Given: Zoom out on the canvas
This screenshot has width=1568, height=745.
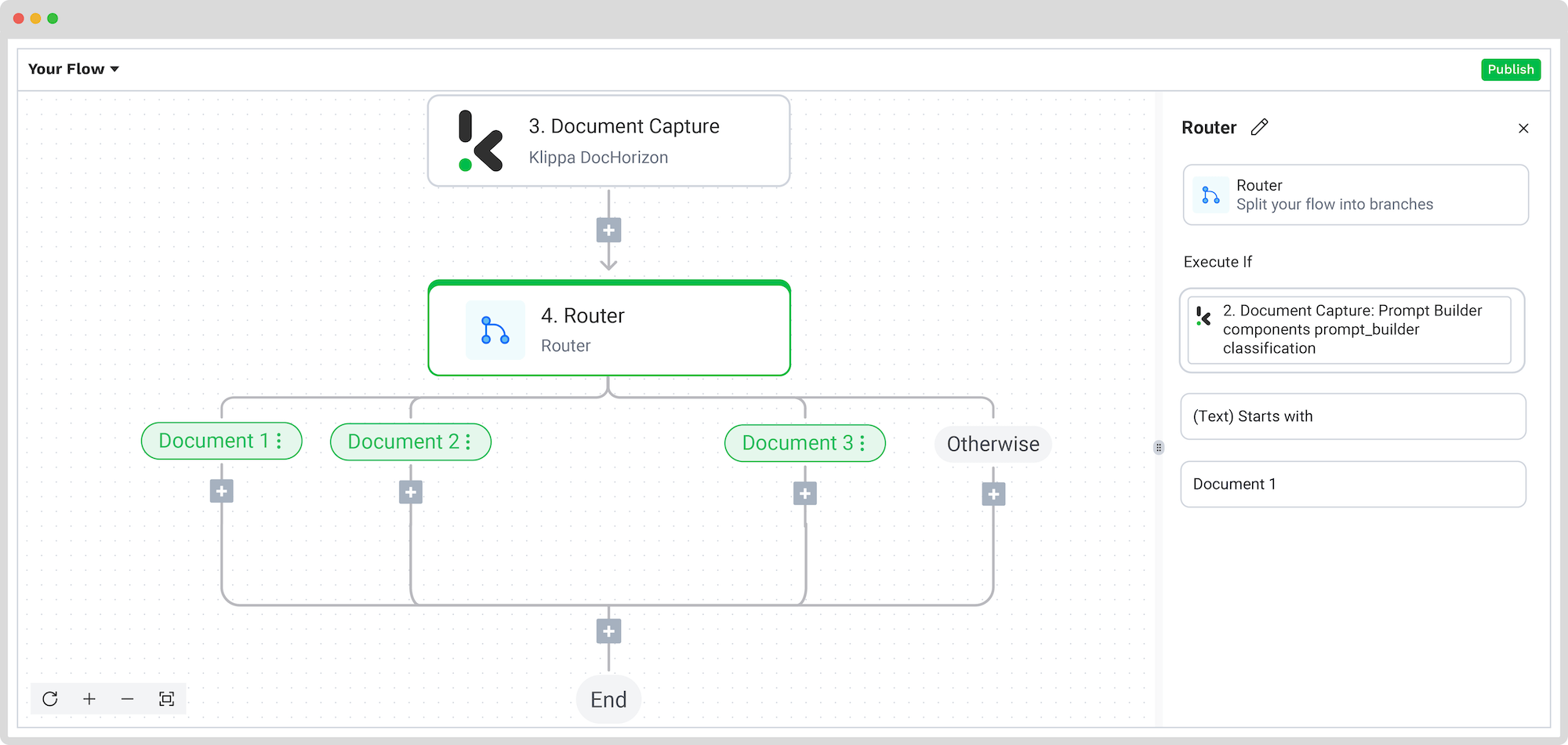Looking at the screenshot, I should pos(128,699).
